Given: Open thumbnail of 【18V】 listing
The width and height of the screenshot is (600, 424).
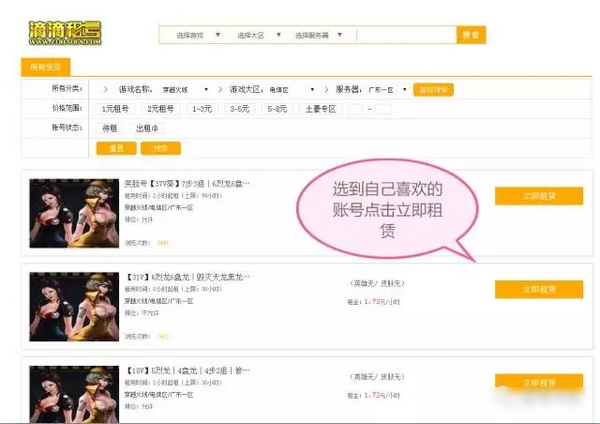Looking at the screenshot, I should click(74, 394).
